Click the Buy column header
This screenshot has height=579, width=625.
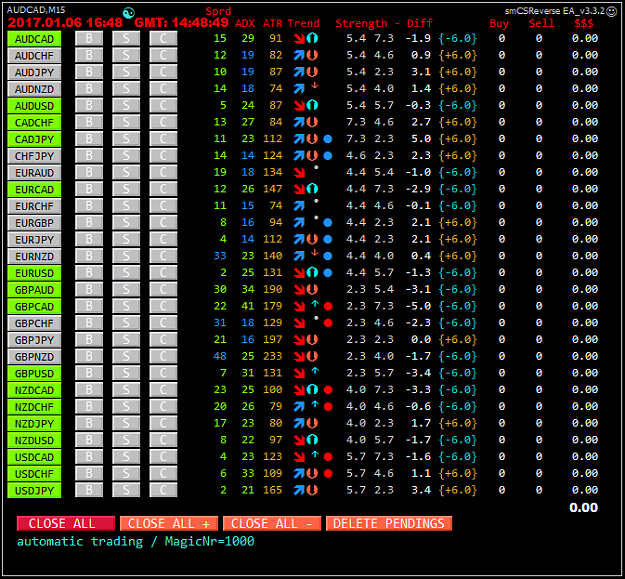[499, 24]
